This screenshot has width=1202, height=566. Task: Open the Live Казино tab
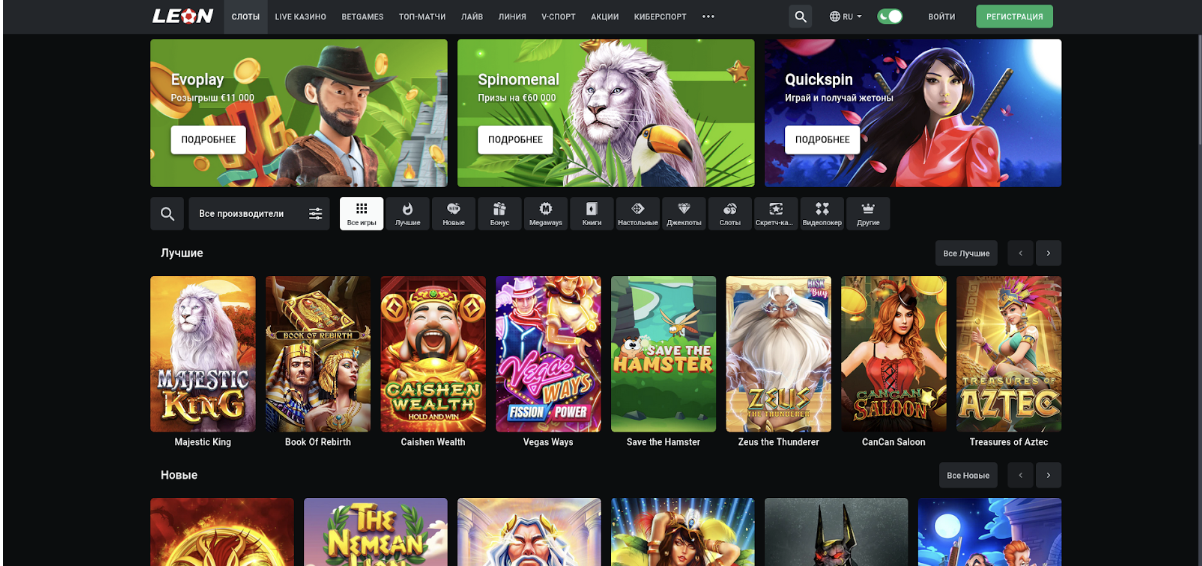[x=300, y=17]
